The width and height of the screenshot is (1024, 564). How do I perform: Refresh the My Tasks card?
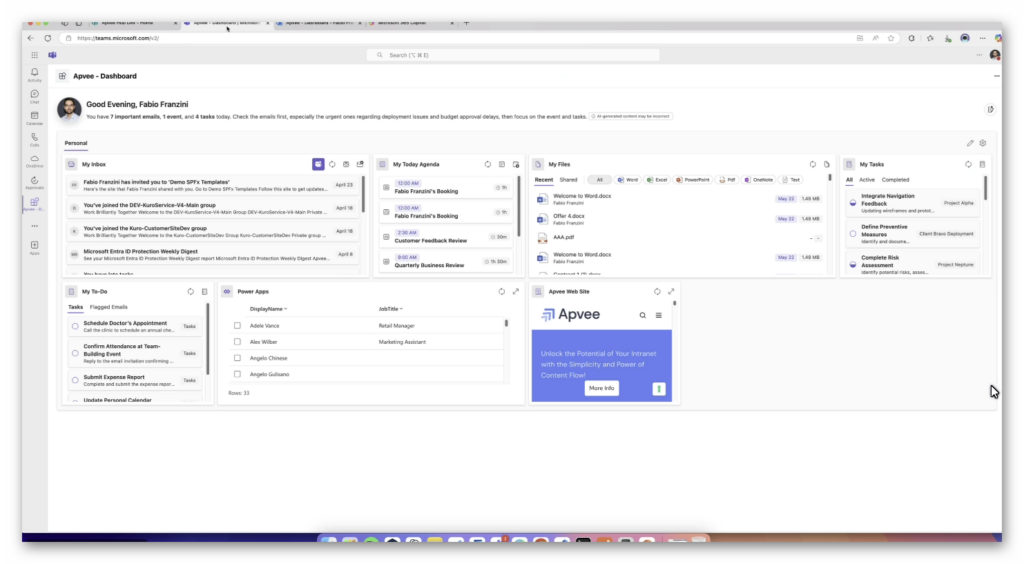point(968,164)
